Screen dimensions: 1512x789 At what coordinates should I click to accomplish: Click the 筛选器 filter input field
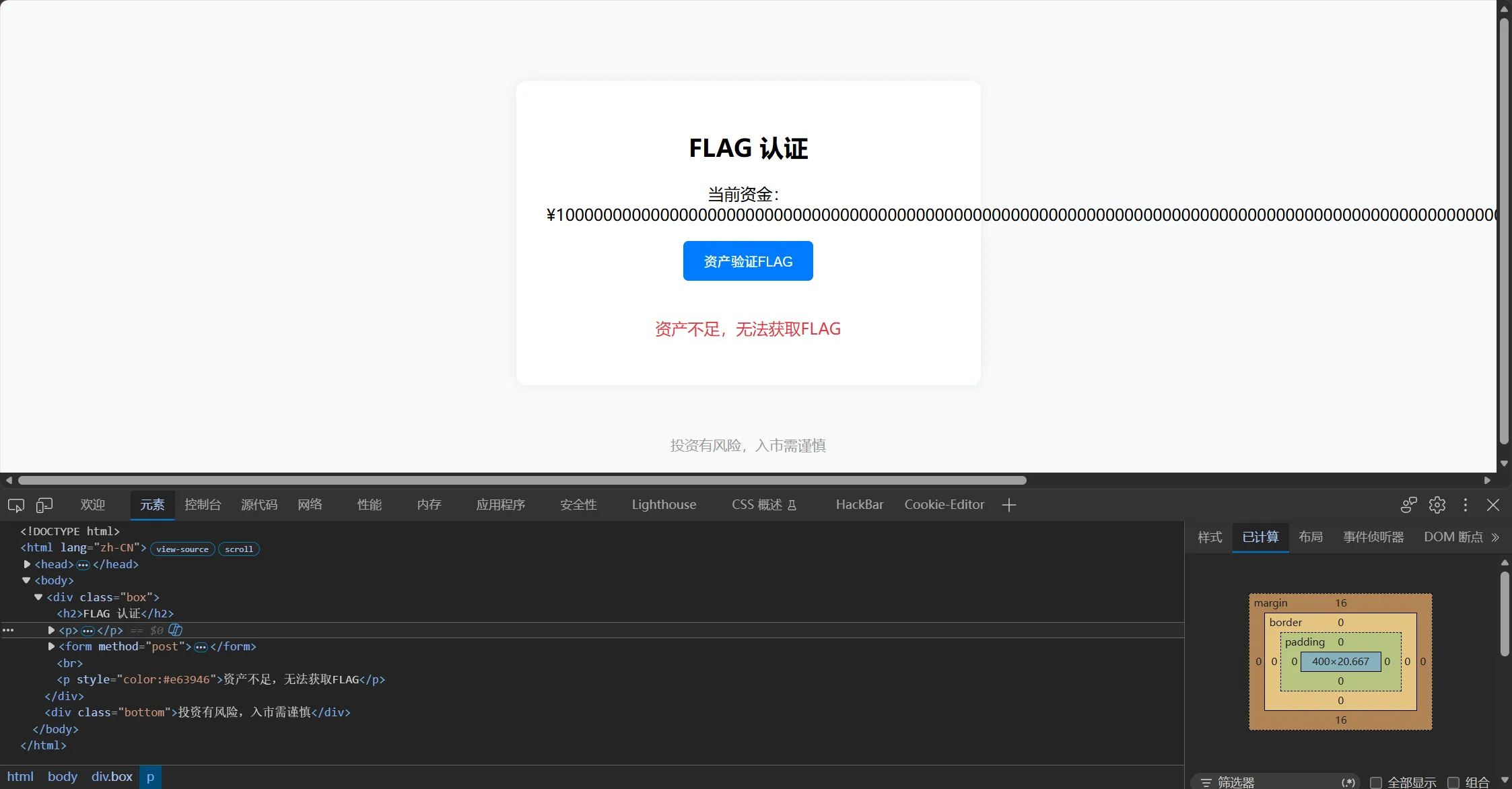pos(1276,782)
